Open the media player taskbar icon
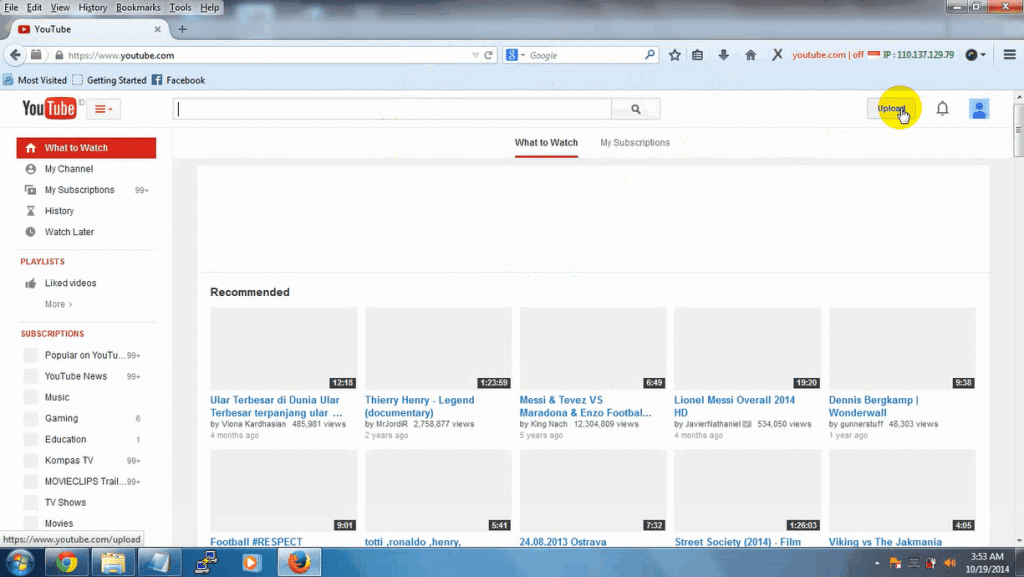Viewport: 1024px width, 577px height. 250,563
